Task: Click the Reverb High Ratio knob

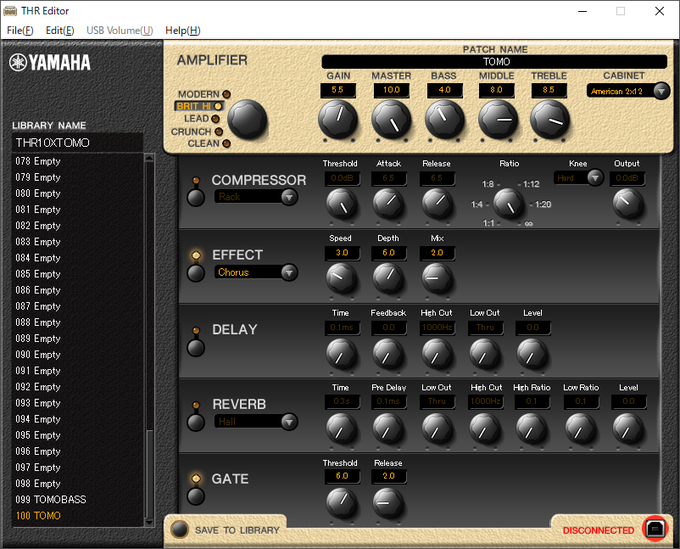Action: pos(531,428)
